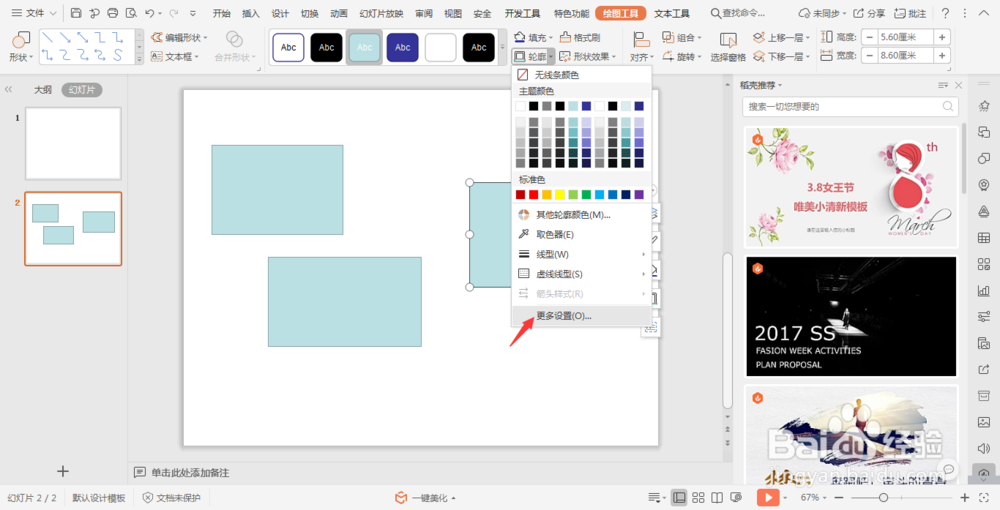The height and width of the screenshot is (510, 1000).
Task: Select slide 2 thumbnail in slide panel
Action: point(73,228)
